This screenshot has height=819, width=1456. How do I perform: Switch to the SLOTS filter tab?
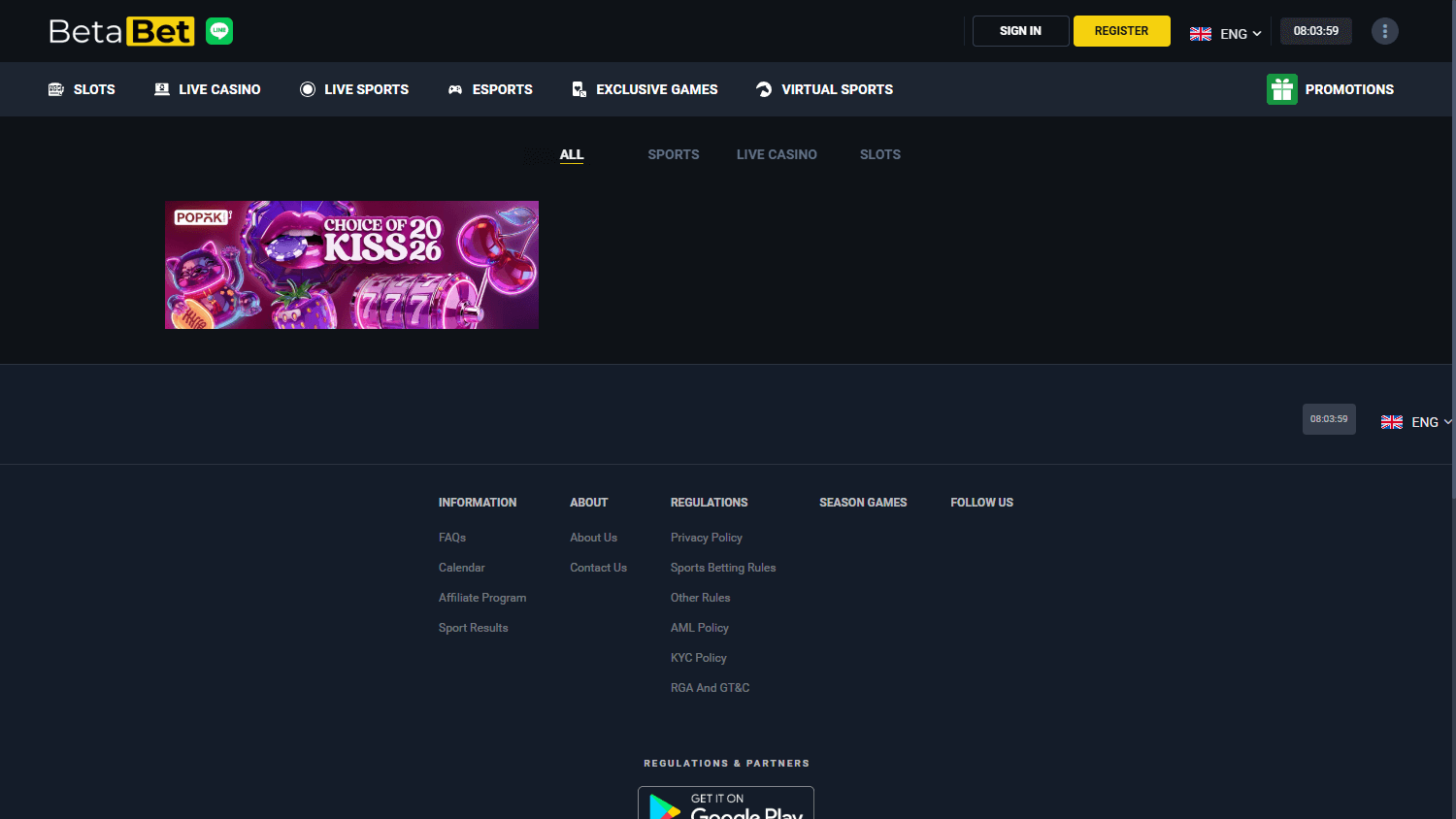pyautogui.click(x=879, y=154)
